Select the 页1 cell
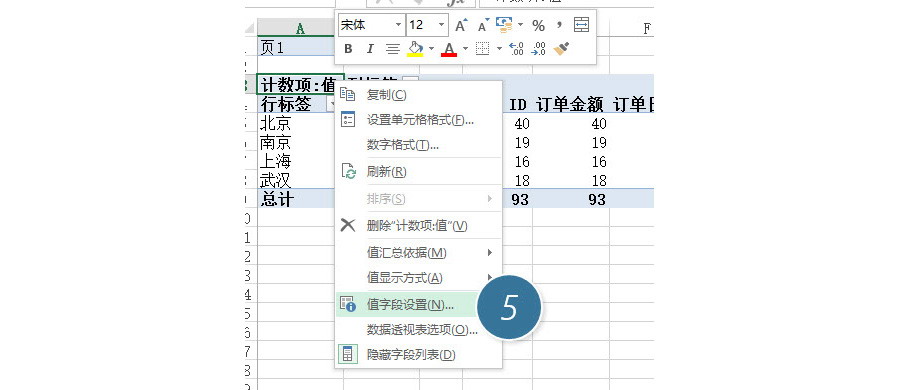The width and height of the screenshot is (900, 390). 296,47
